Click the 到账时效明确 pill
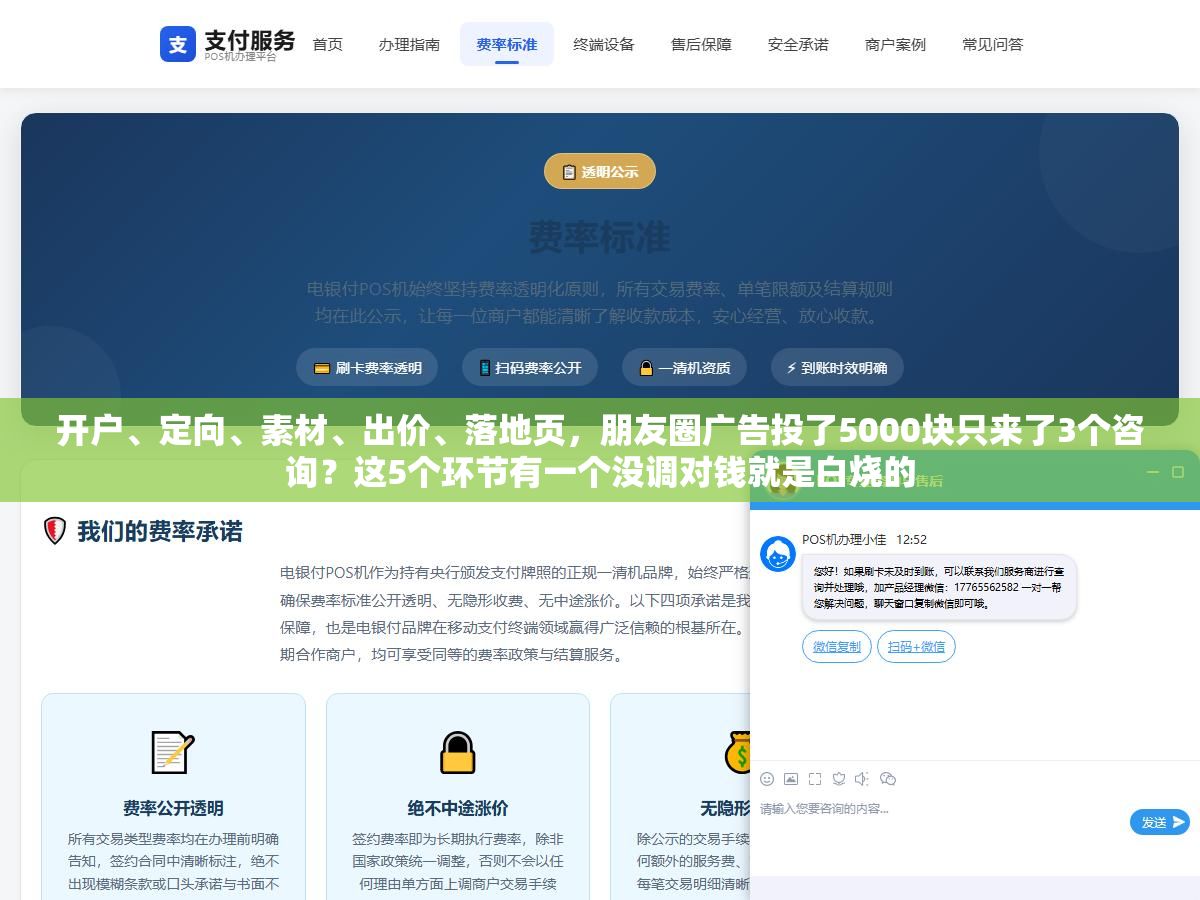 coord(837,367)
